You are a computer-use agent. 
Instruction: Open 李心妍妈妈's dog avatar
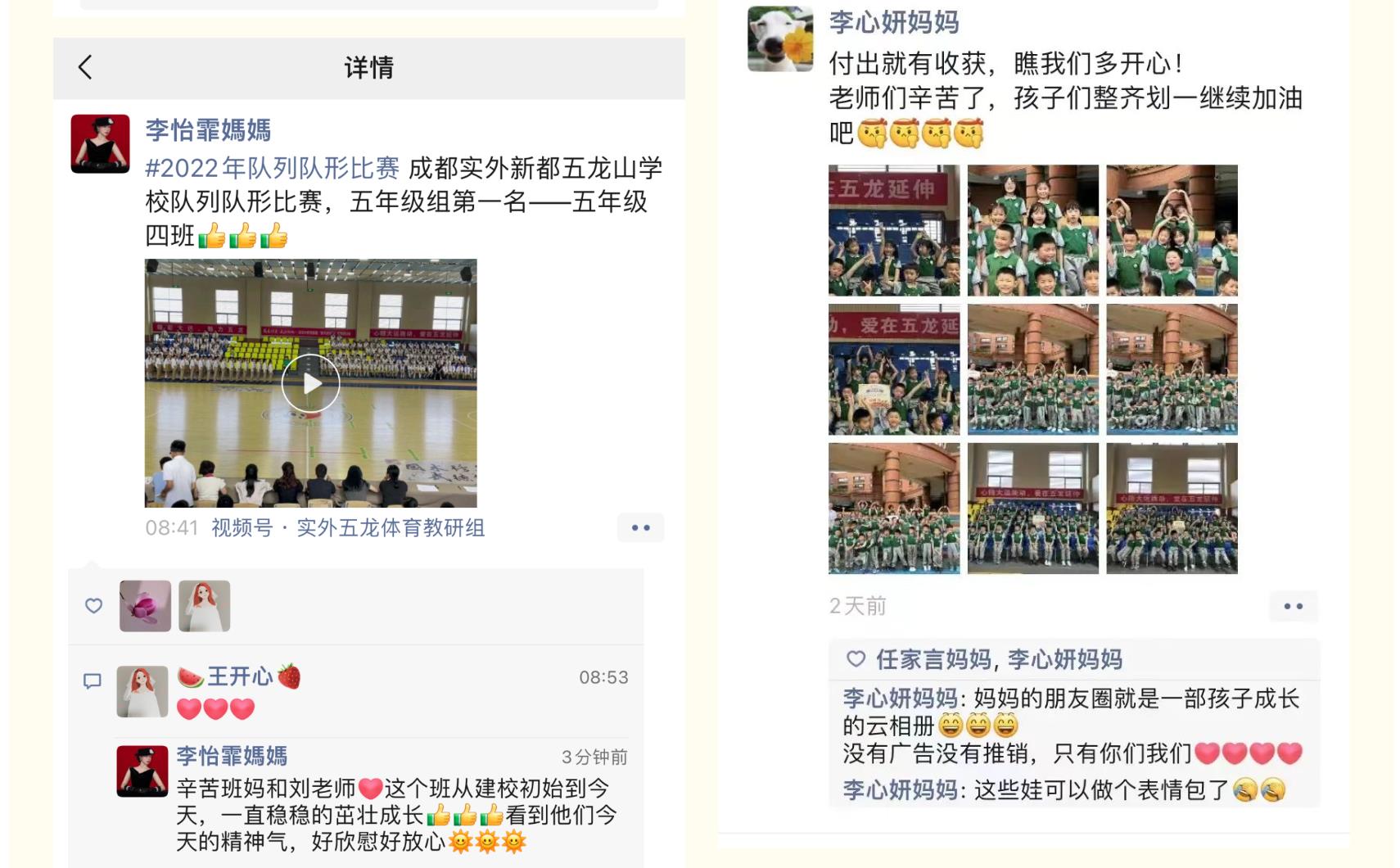(x=780, y=38)
